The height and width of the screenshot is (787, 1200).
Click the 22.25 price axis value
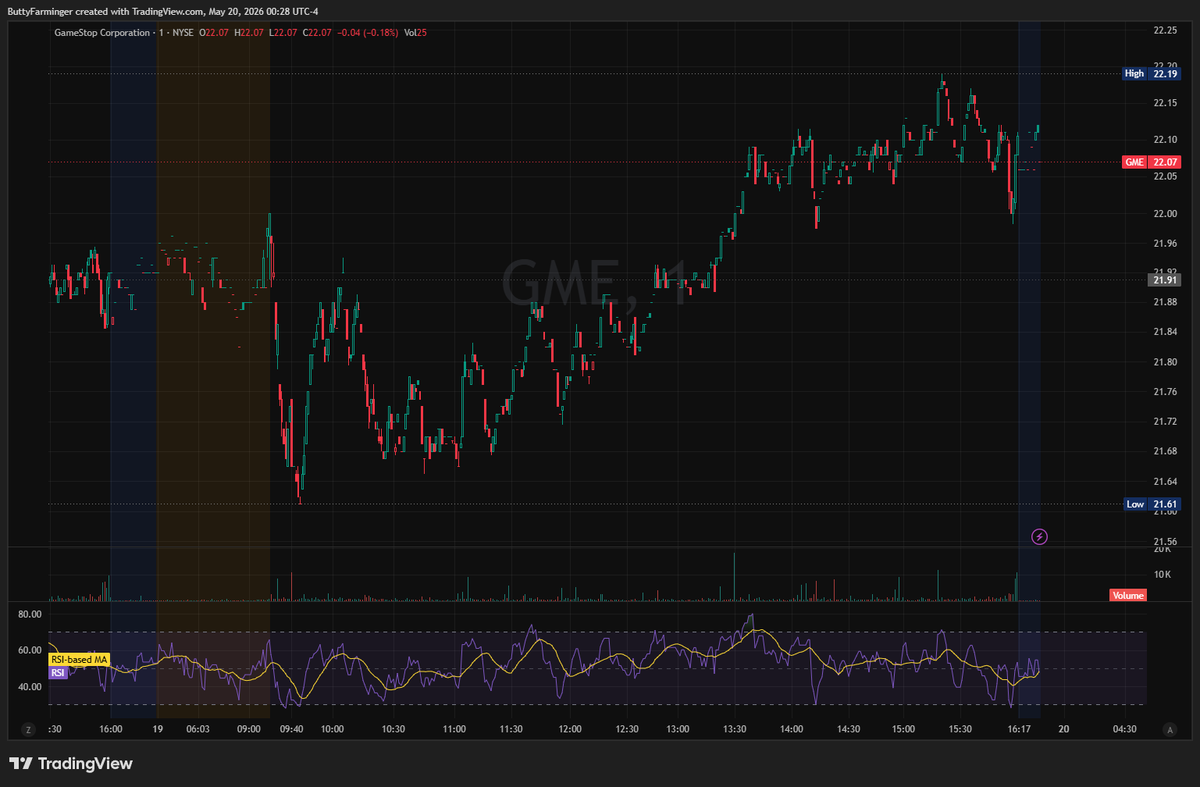point(1164,31)
